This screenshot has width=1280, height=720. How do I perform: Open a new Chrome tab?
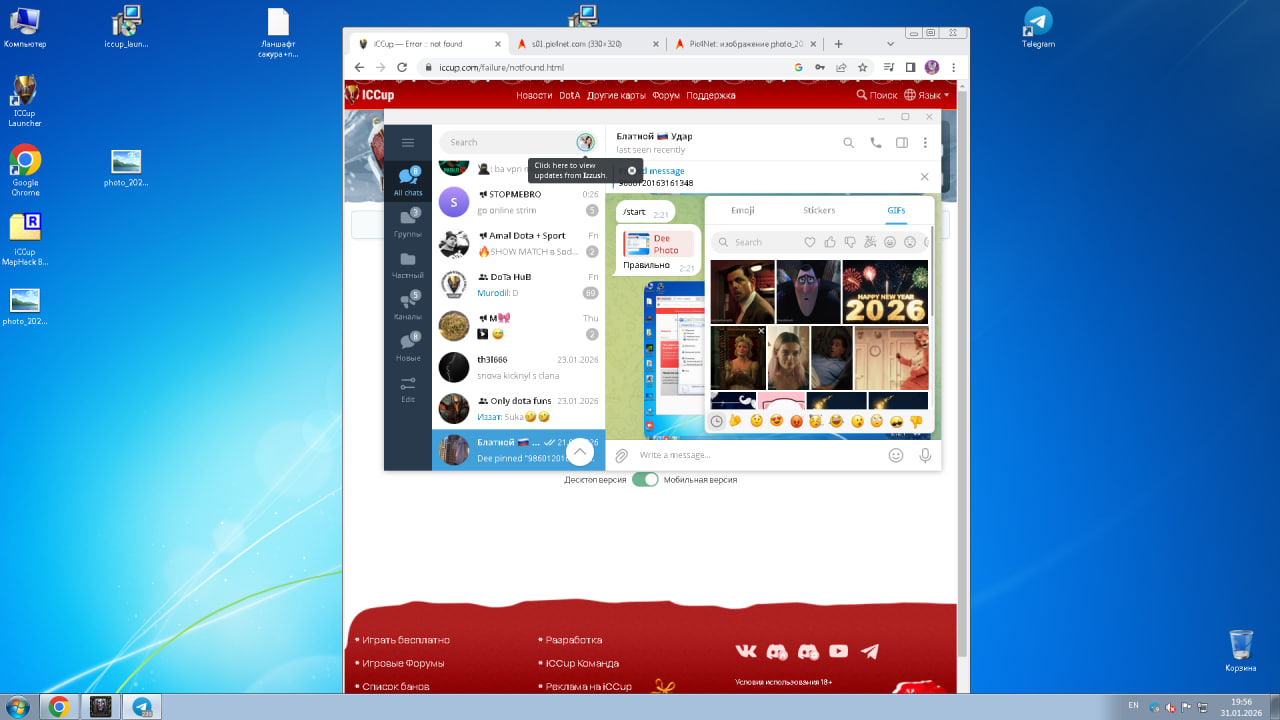click(838, 44)
